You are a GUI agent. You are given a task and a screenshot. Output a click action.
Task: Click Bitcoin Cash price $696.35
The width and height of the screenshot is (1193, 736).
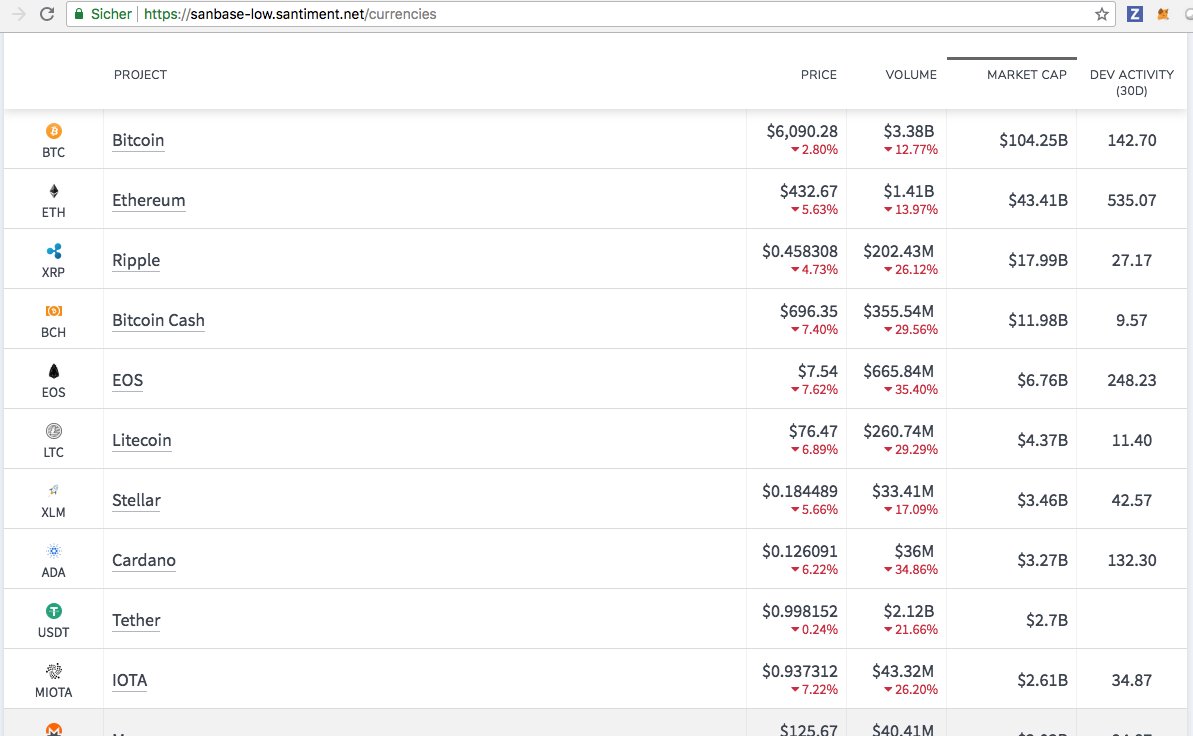click(x=808, y=311)
